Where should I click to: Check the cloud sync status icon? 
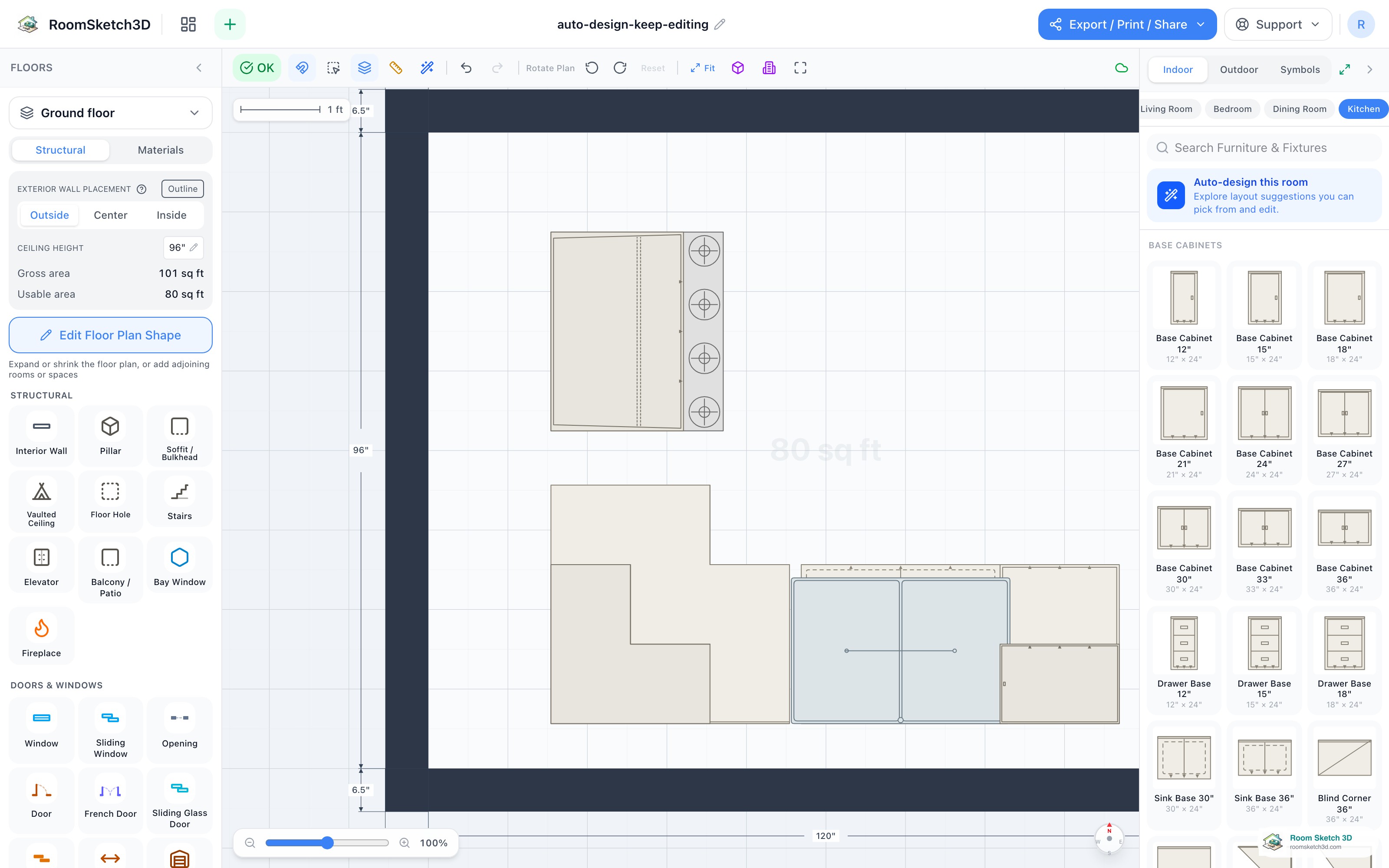pyautogui.click(x=1121, y=68)
